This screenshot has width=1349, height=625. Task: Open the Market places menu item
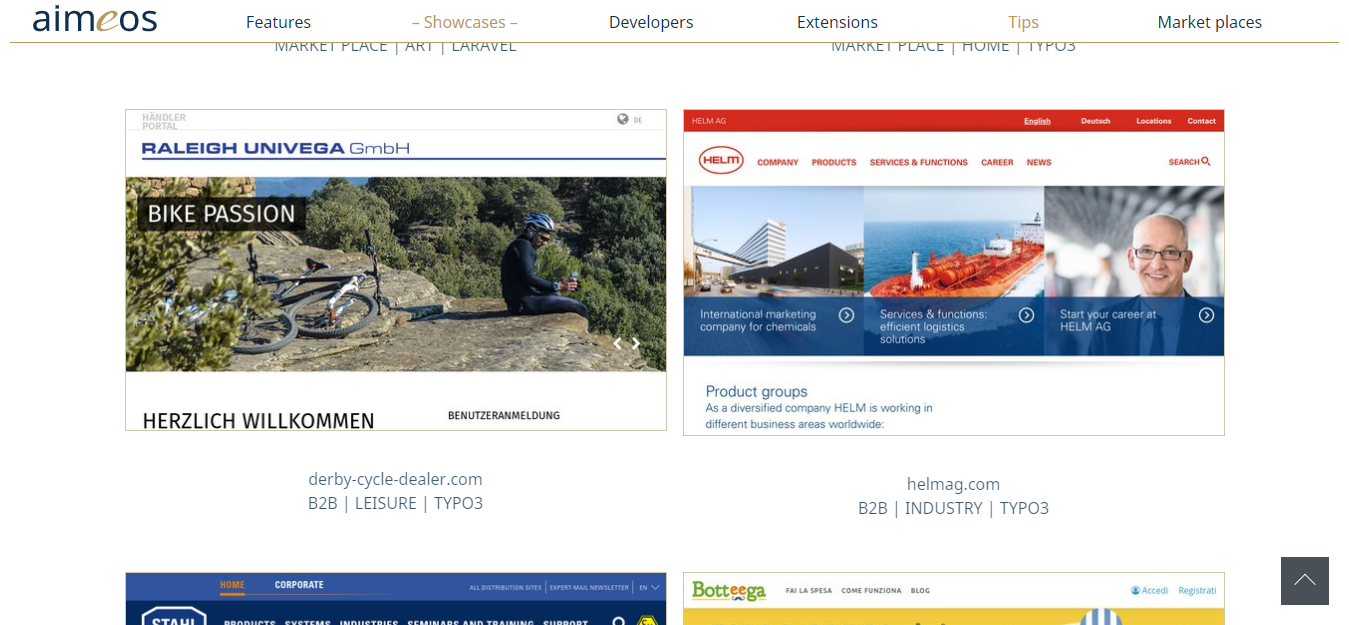(x=1209, y=22)
